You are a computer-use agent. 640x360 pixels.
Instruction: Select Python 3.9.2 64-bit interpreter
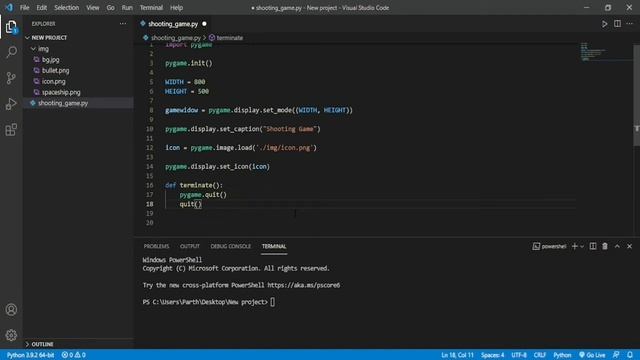pos(31,355)
